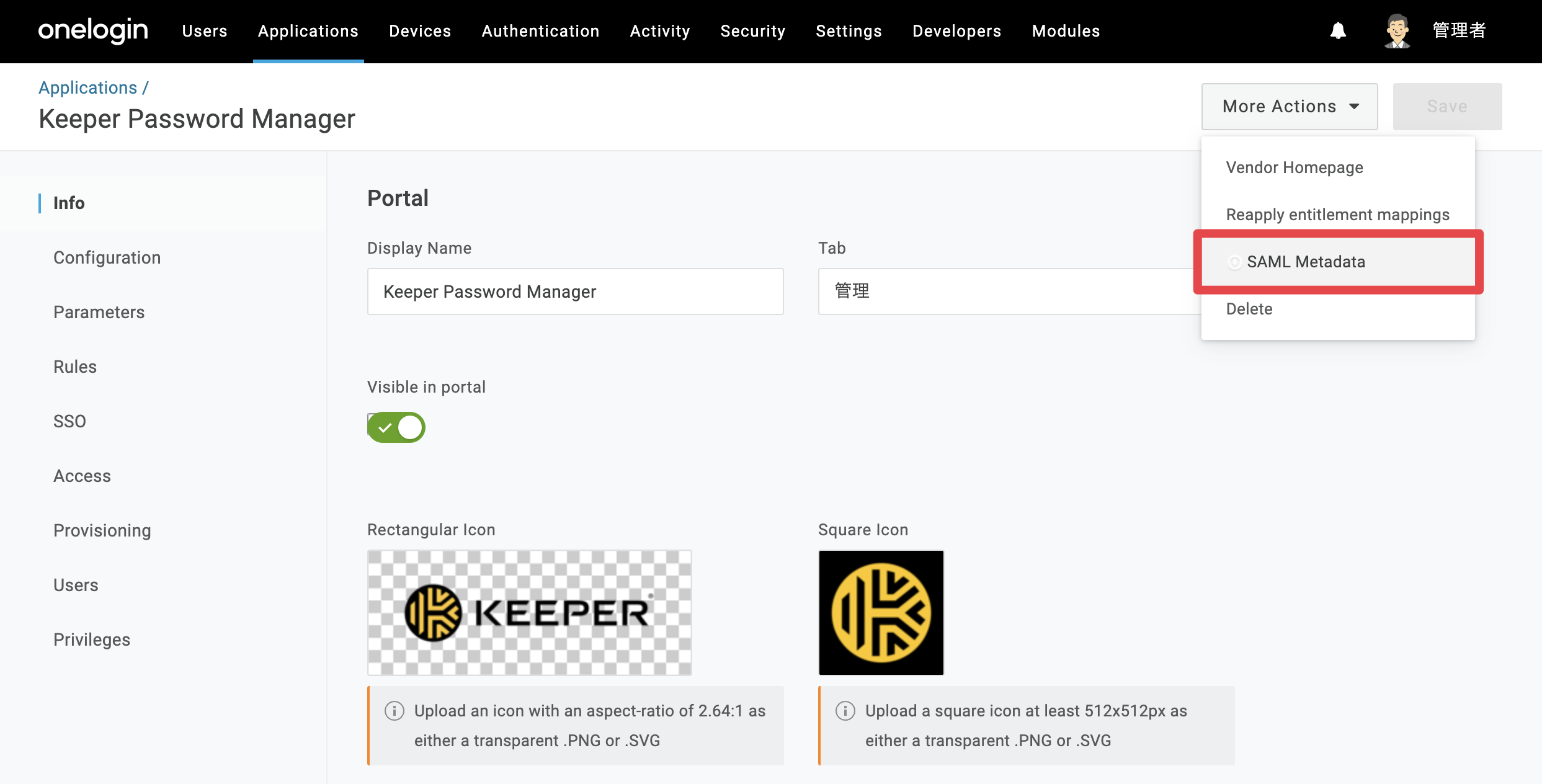Viewport: 1542px width, 784px height.
Task: Click the admin user avatar
Action: pyautogui.click(x=1397, y=30)
